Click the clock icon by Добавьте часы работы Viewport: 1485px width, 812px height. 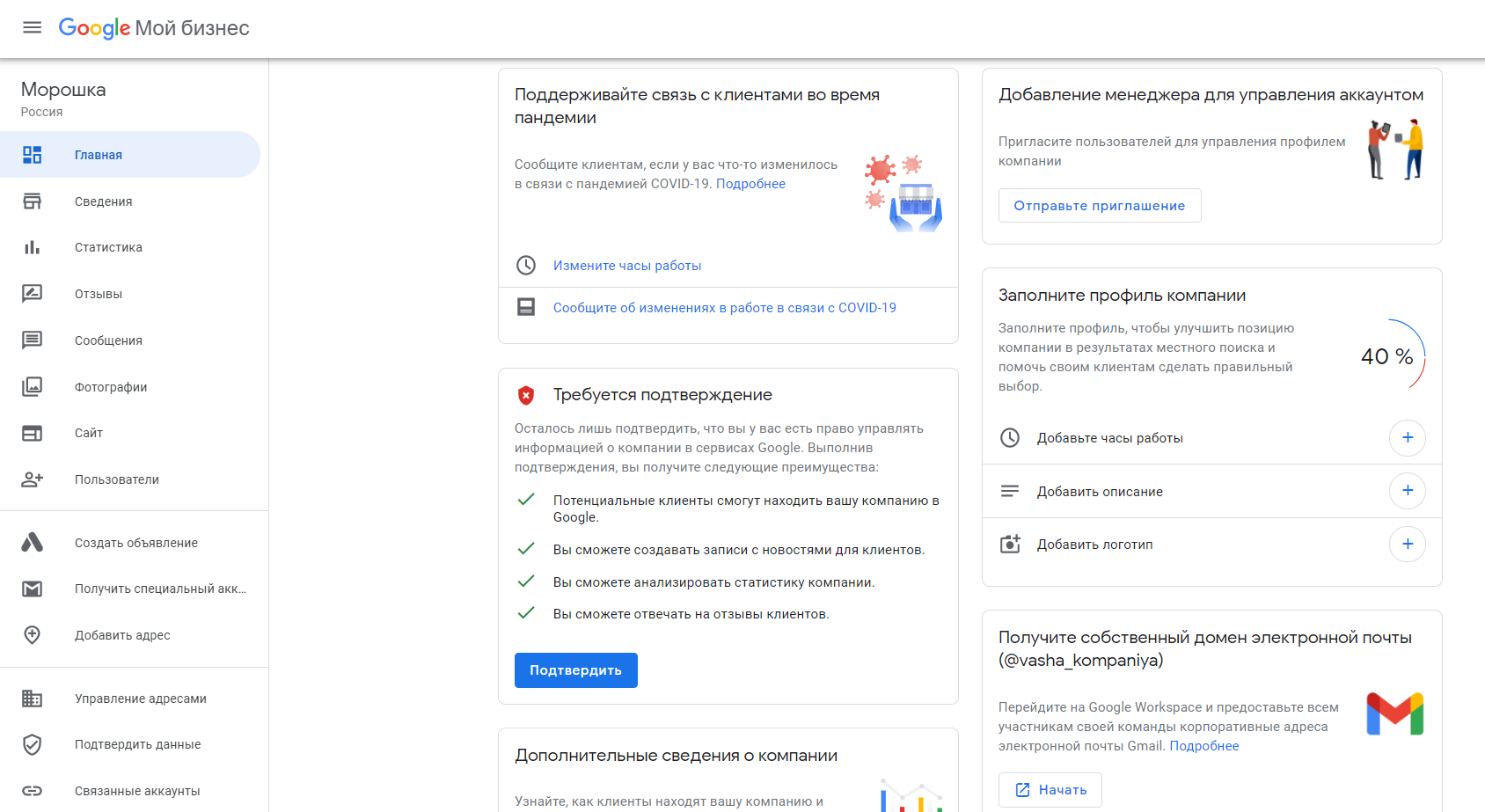(1010, 437)
